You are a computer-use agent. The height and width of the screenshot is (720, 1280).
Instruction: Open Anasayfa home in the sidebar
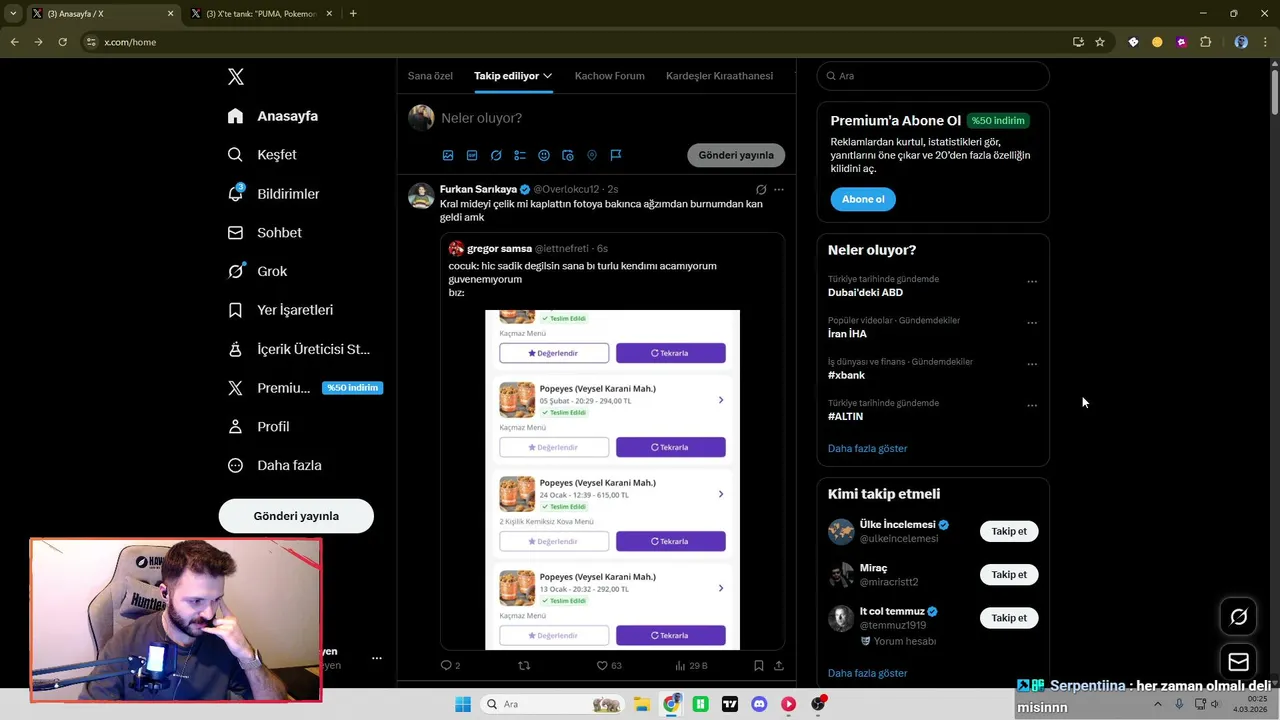pyautogui.click(x=273, y=116)
